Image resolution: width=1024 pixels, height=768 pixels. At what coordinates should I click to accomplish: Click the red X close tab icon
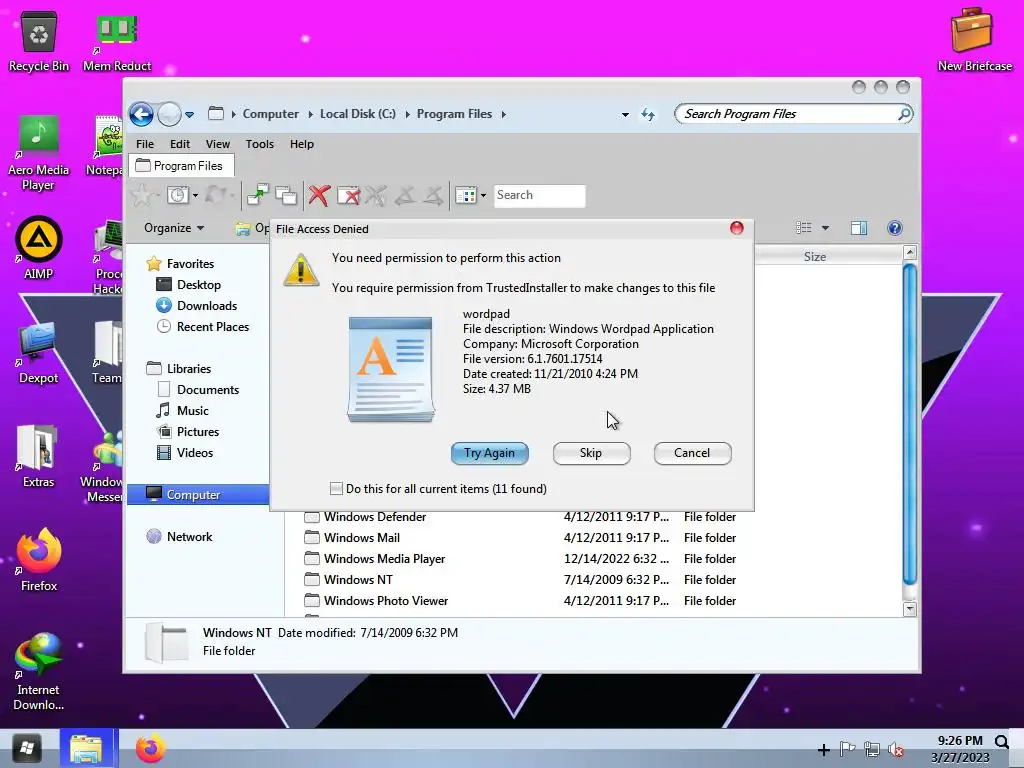coord(319,195)
